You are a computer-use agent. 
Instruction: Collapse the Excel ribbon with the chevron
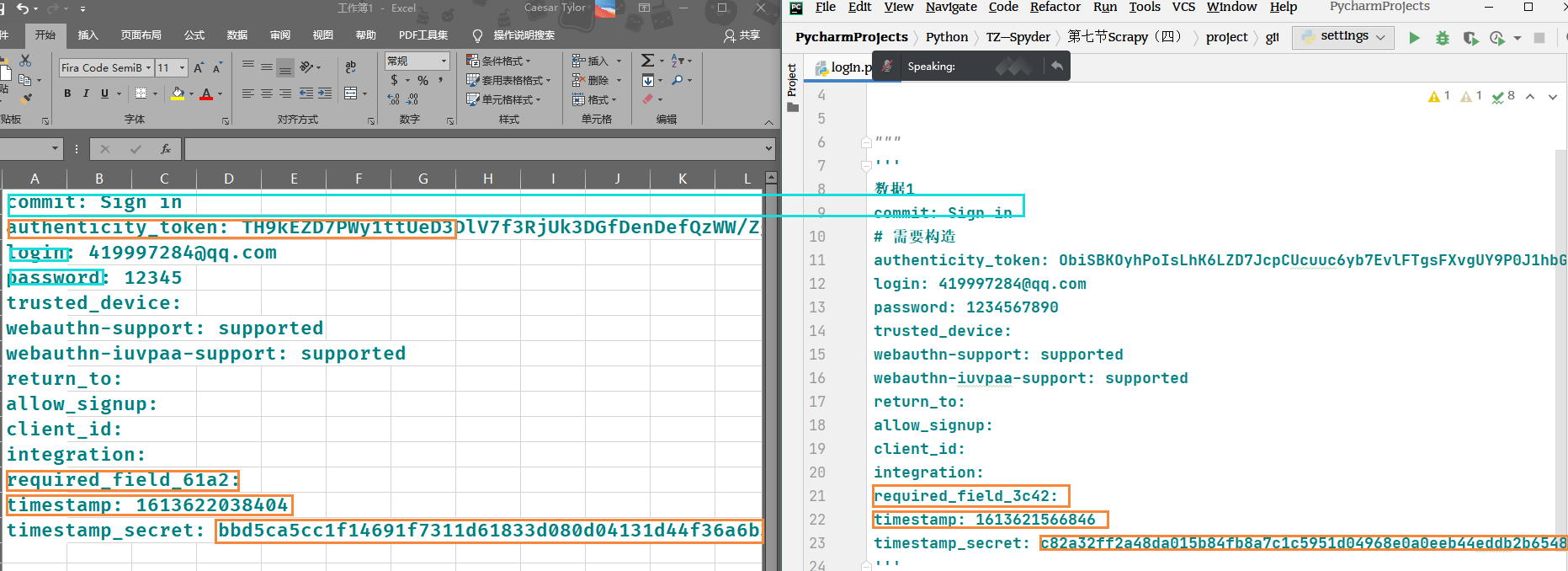tap(768, 122)
